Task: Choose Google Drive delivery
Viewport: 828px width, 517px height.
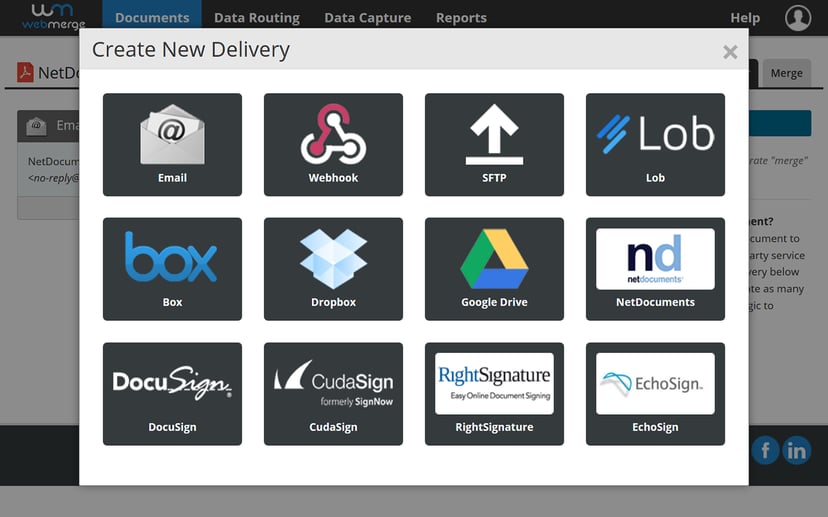Action: [494, 269]
